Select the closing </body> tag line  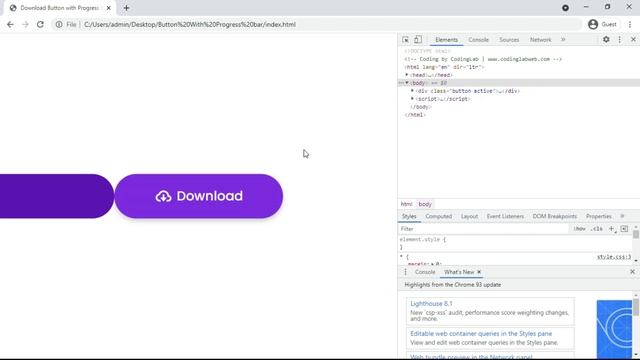coord(420,107)
